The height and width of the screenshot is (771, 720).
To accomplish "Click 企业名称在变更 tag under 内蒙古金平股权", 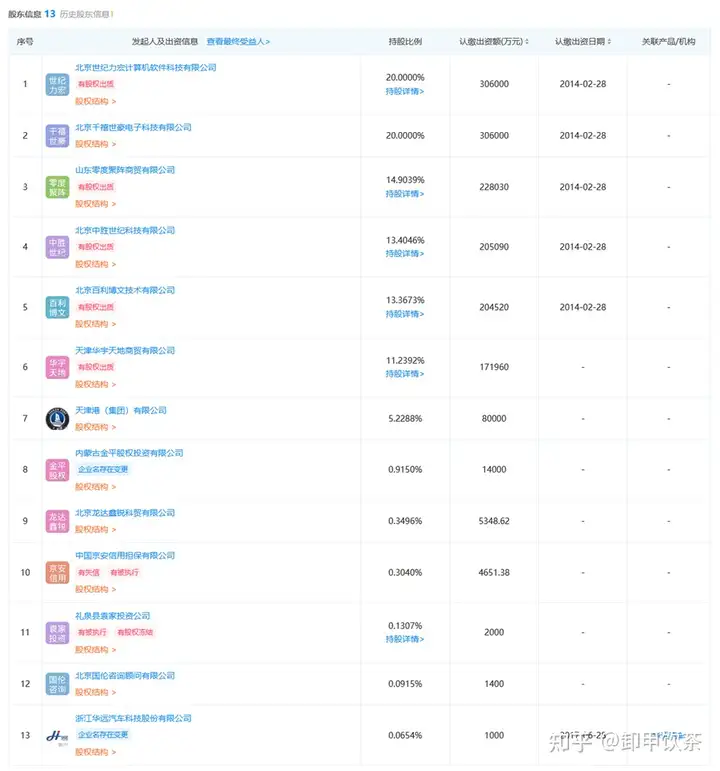I will click(x=103, y=470).
